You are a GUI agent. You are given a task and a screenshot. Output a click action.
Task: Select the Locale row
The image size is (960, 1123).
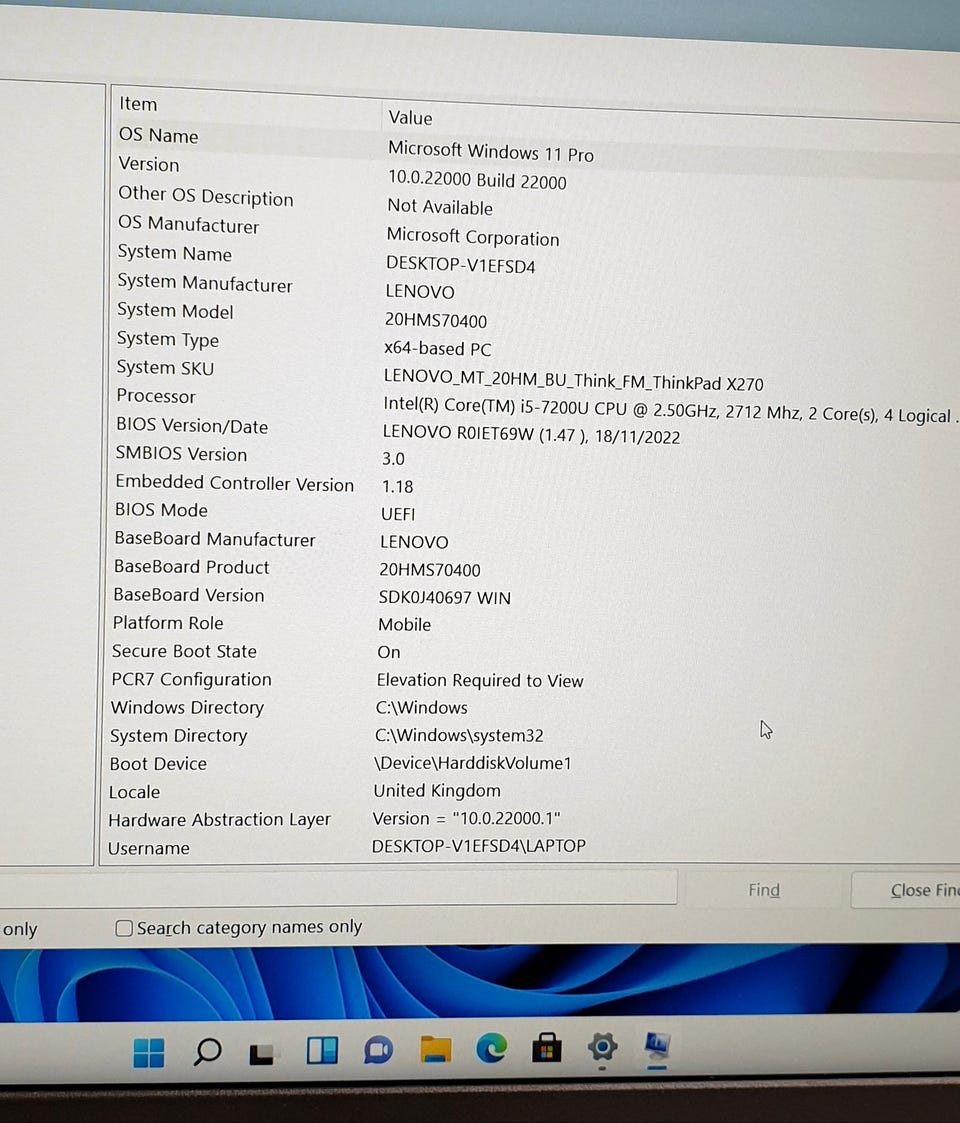point(135,792)
